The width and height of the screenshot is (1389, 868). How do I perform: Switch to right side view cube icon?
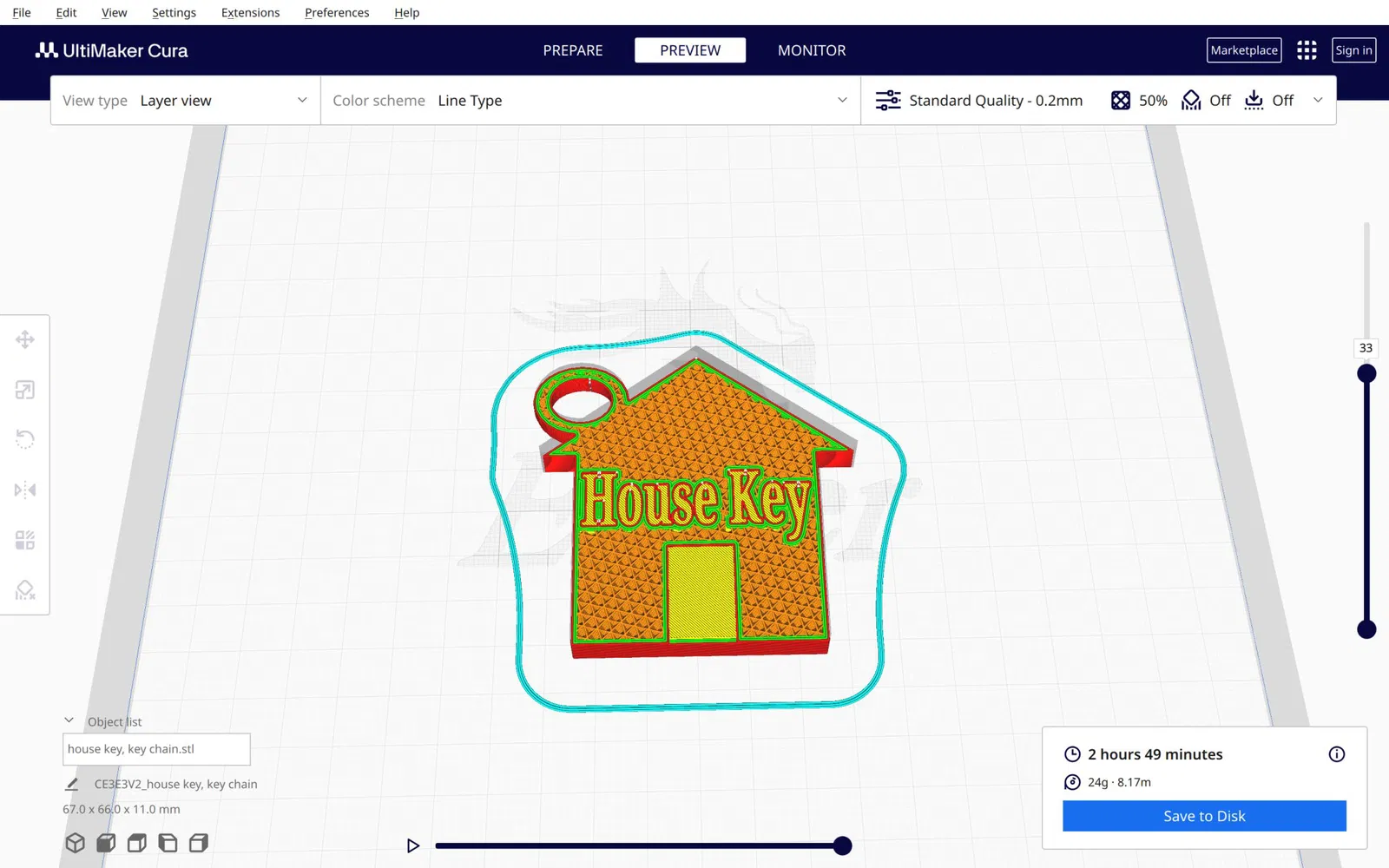[x=199, y=843]
